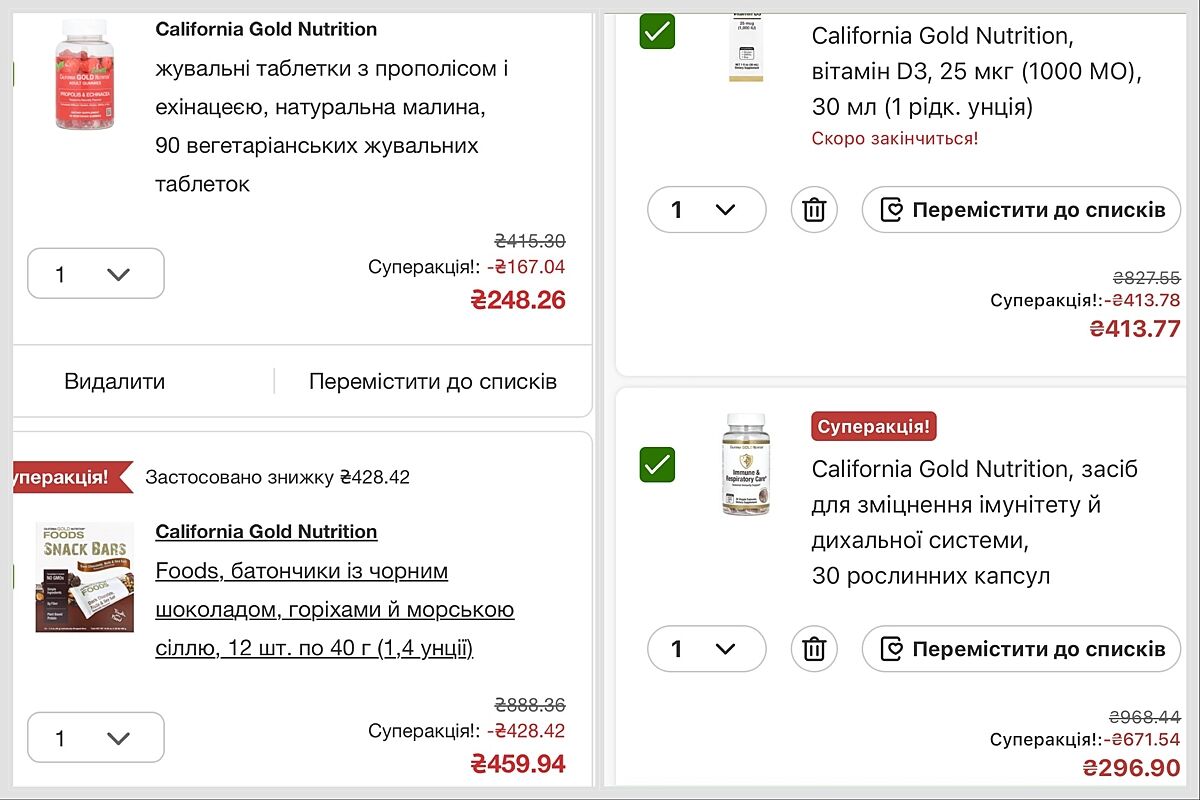Open quantity dropdown for propolis chewable tablets

pyautogui.click(x=96, y=274)
